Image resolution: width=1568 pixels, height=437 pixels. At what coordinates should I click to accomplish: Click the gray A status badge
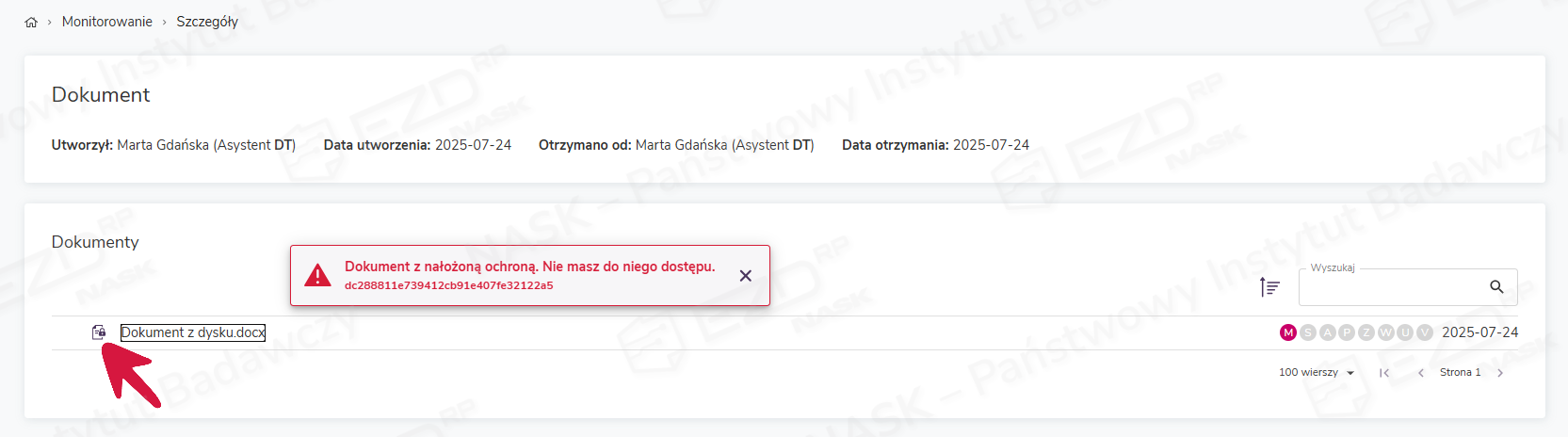[1328, 332]
